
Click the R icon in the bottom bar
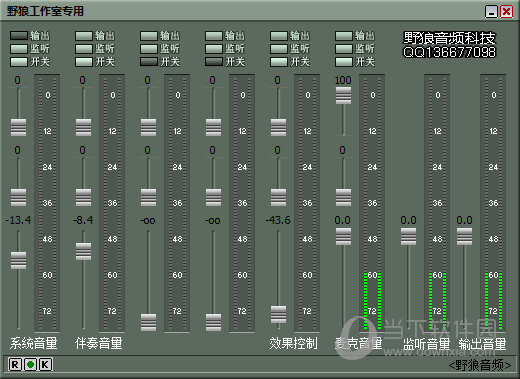pyautogui.click(x=15, y=364)
